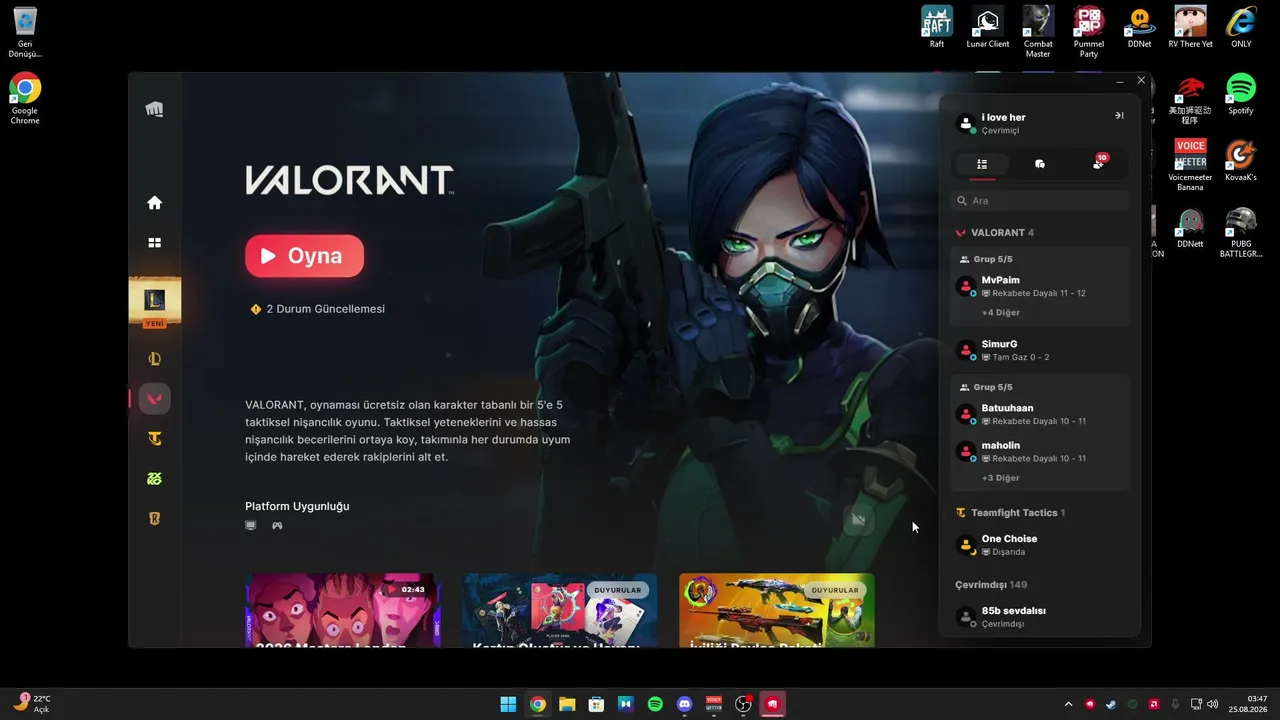
Task: Open the Microsoft Store taskbar icon
Action: pyautogui.click(x=596, y=704)
